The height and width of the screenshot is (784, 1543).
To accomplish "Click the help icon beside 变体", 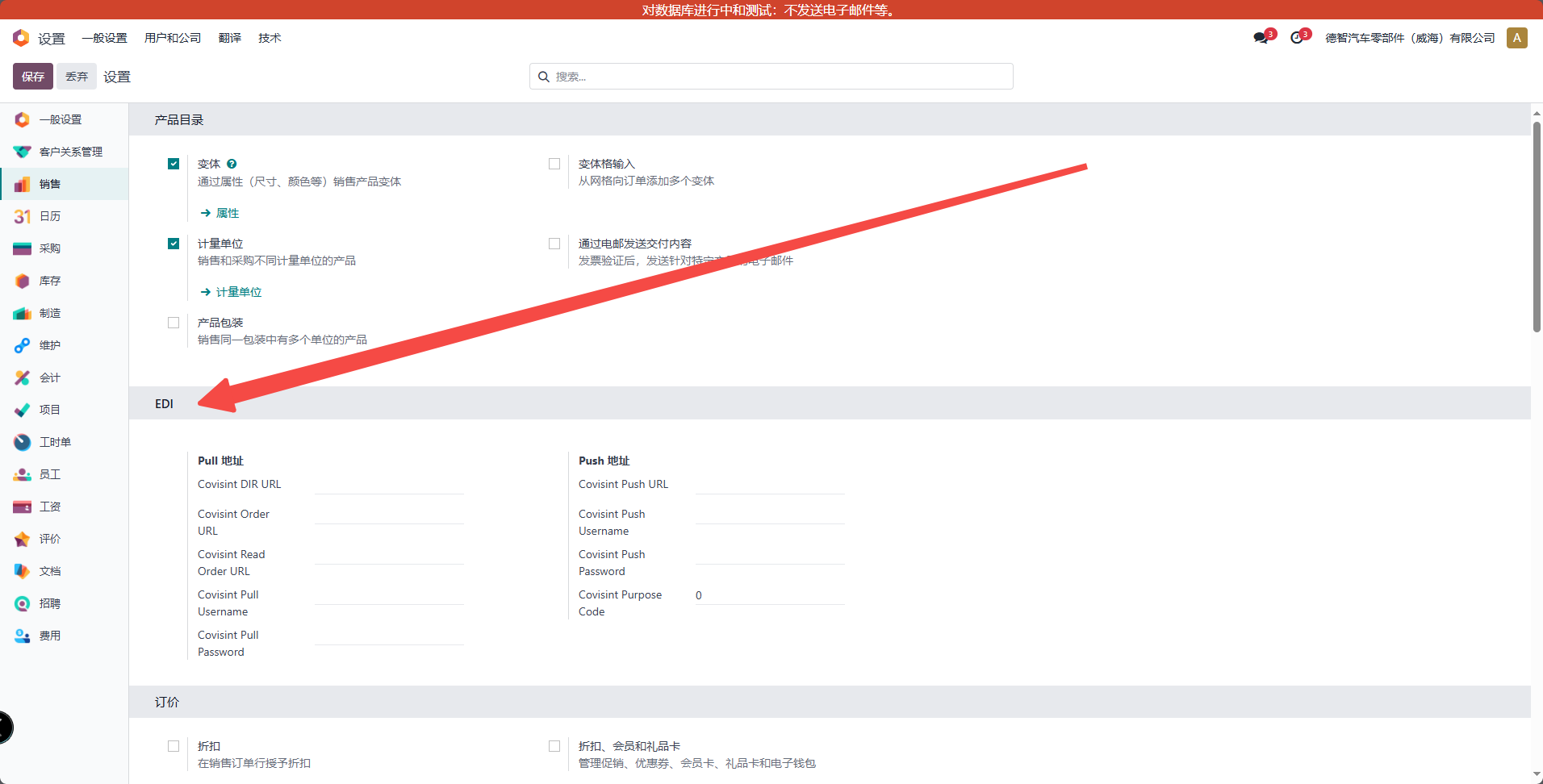I will click(232, 164).
